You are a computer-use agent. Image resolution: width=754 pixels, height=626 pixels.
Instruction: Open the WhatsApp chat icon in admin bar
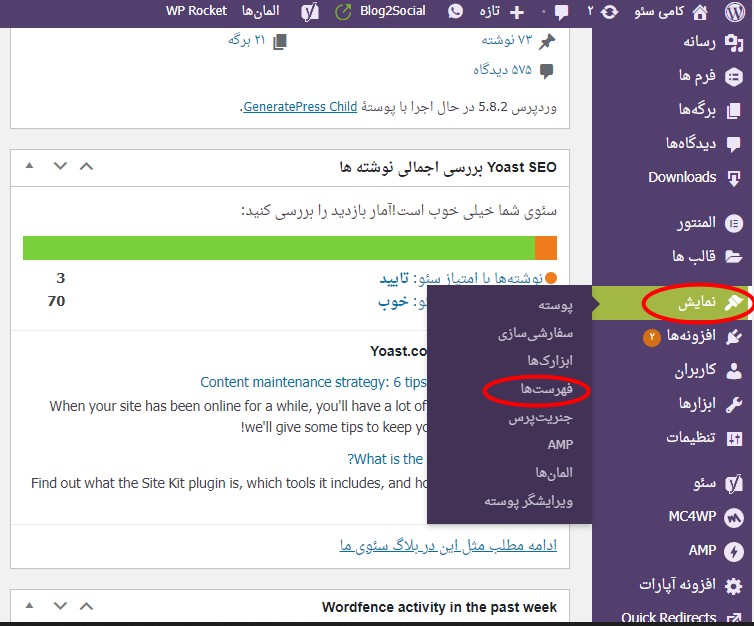[x=455, y=11]
